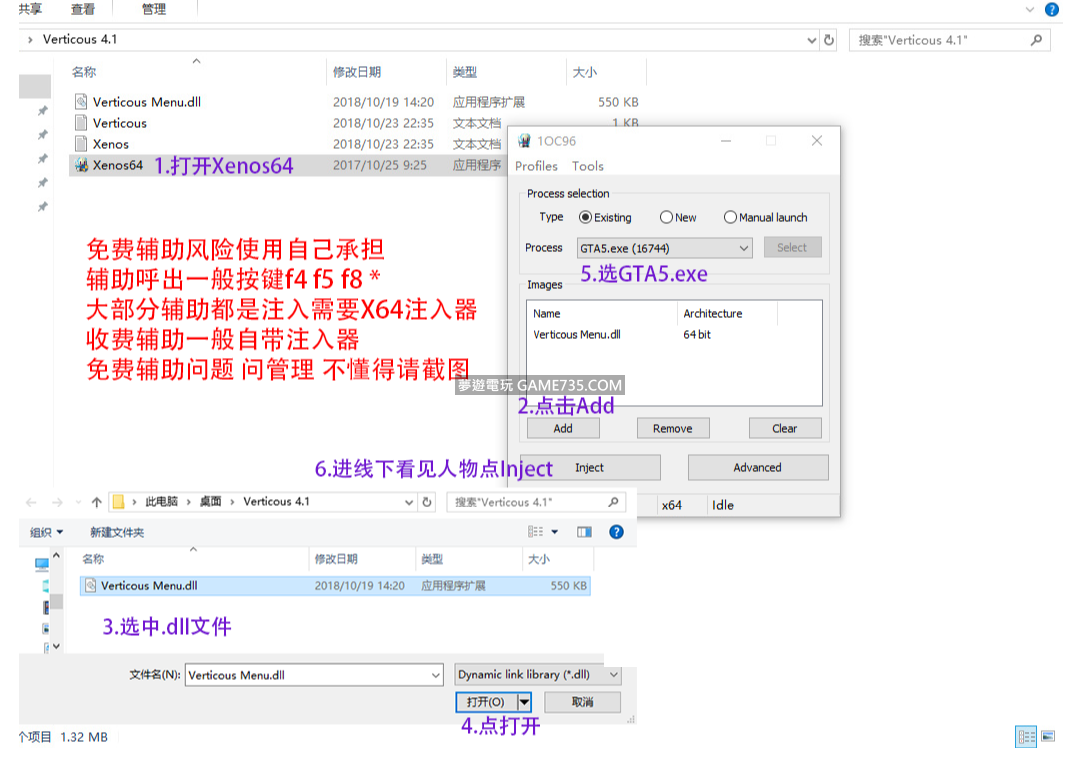The width and height of the screenshot is (1081, 771).
Task: Open the view options dropdown arrow
Action: click(x=555, y=532)
